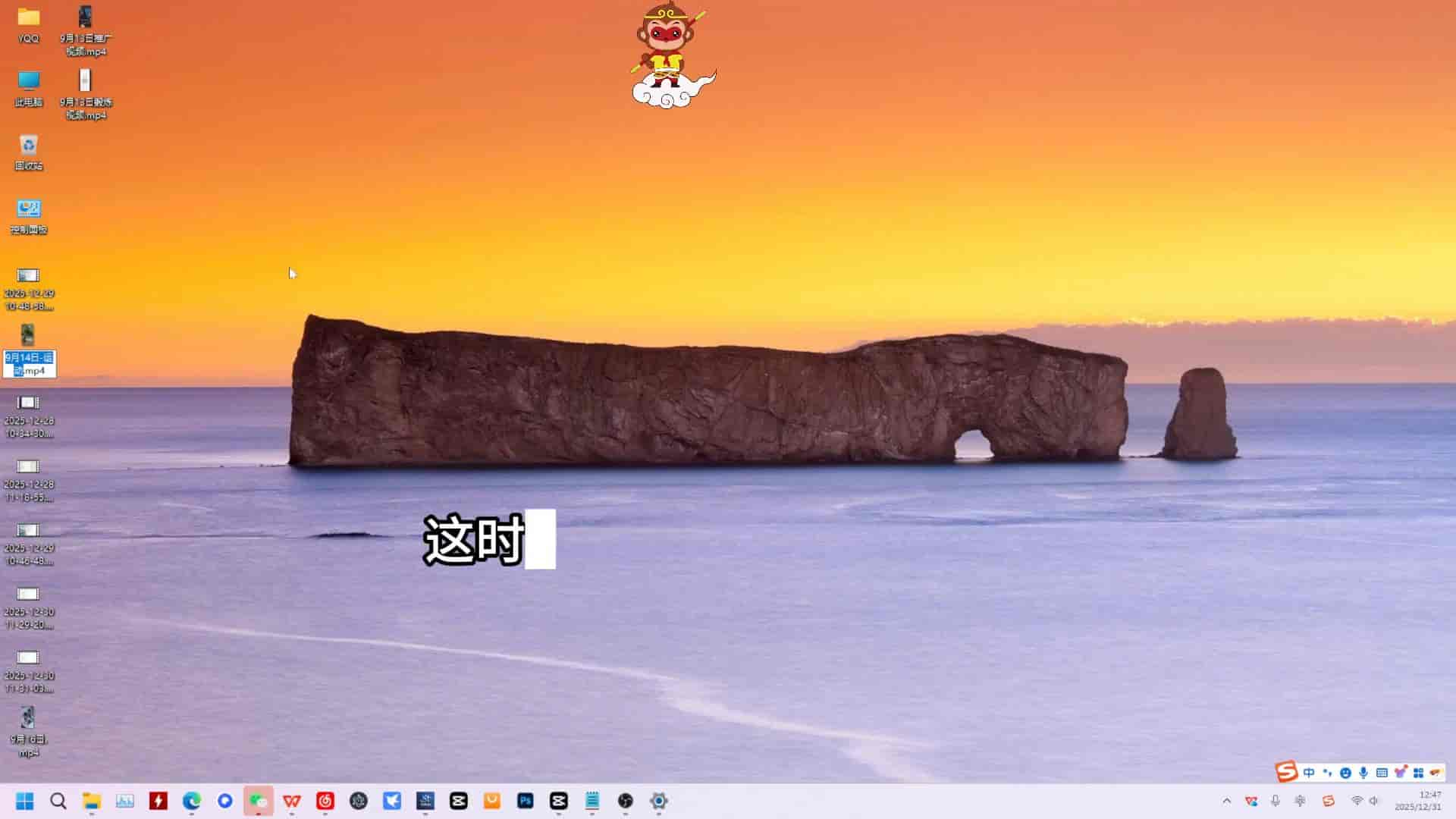Open taskbar Search magnifier
Screen dimensions: 1456x819
pyautogui.click(x=58, y=801)
